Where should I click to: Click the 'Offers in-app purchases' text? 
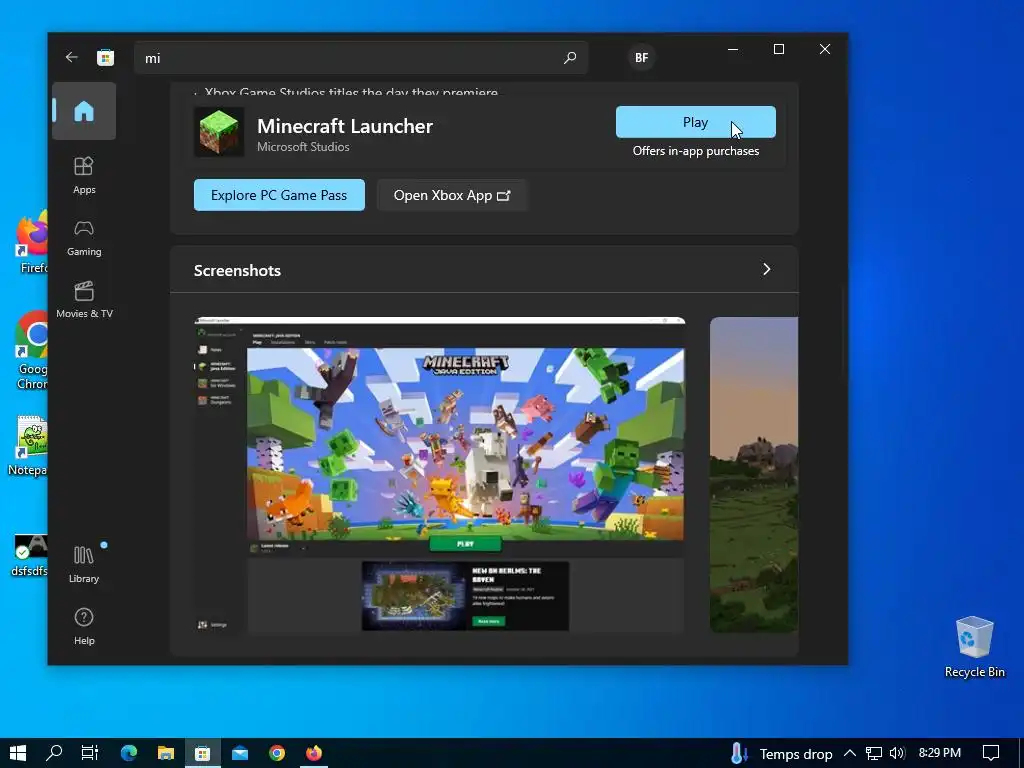pos(696,151)
